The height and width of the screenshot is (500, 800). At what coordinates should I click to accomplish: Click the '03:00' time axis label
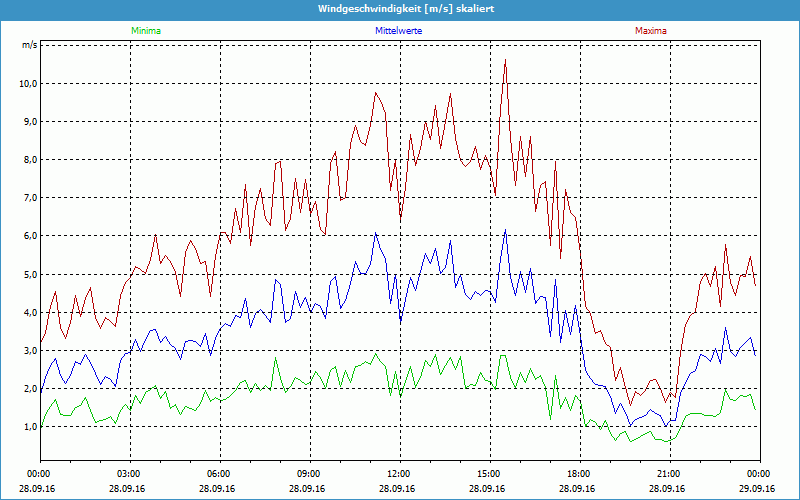(x=127, y=474)
